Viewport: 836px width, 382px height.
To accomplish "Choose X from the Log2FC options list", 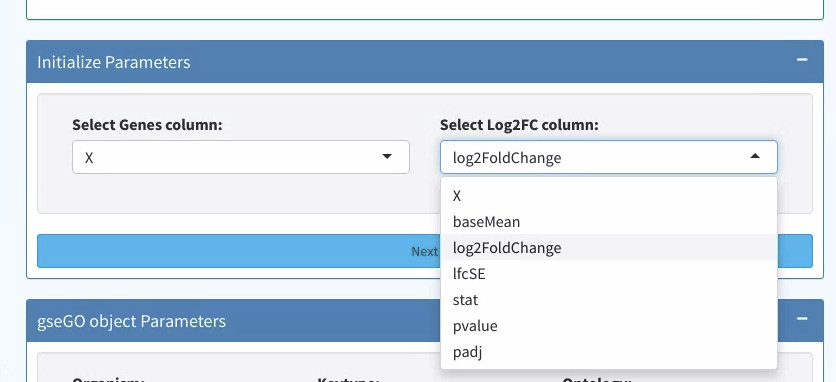I will (x=608, y=196).
